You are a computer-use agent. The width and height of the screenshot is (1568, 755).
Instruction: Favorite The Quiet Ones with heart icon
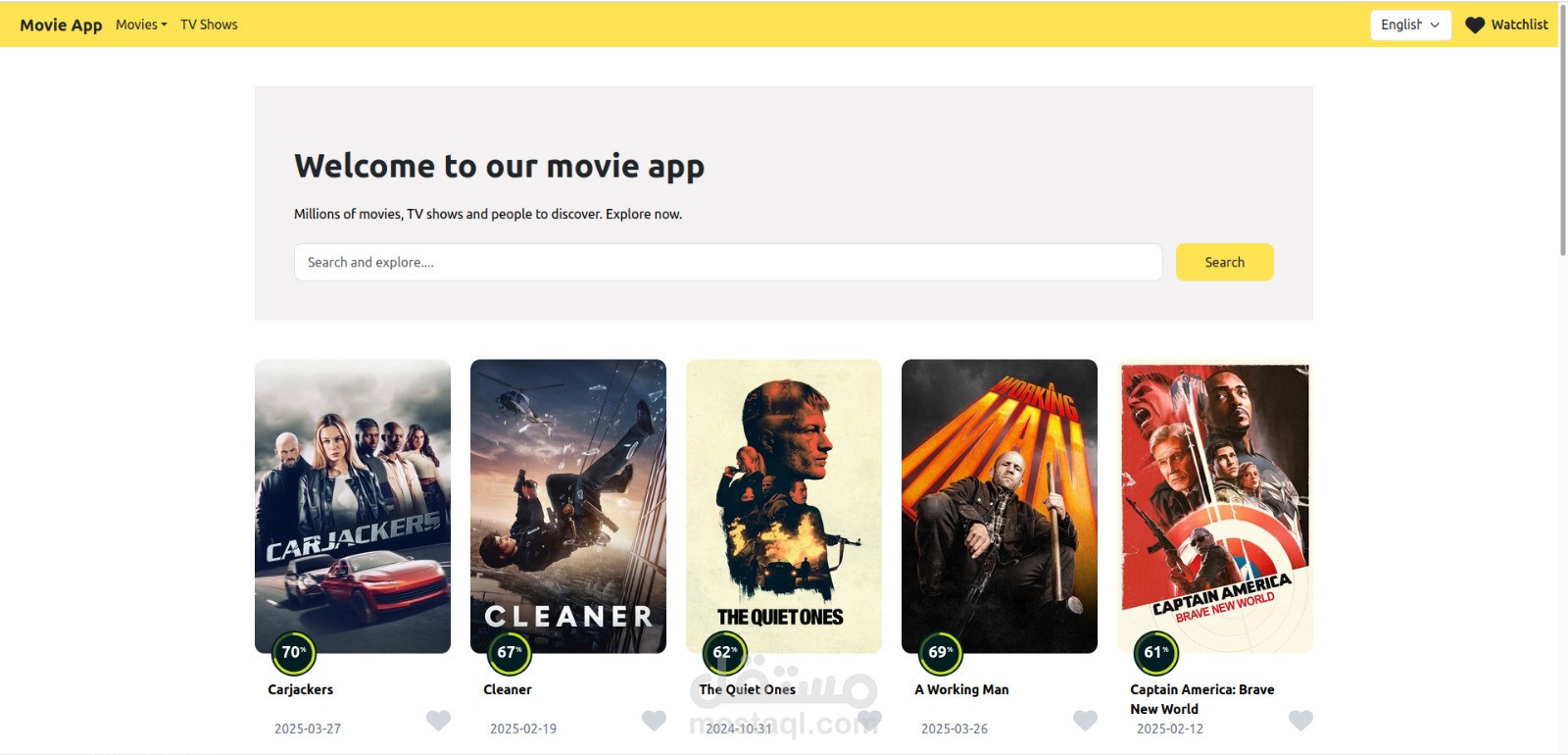pyautogui.click(x=869, y=721)
